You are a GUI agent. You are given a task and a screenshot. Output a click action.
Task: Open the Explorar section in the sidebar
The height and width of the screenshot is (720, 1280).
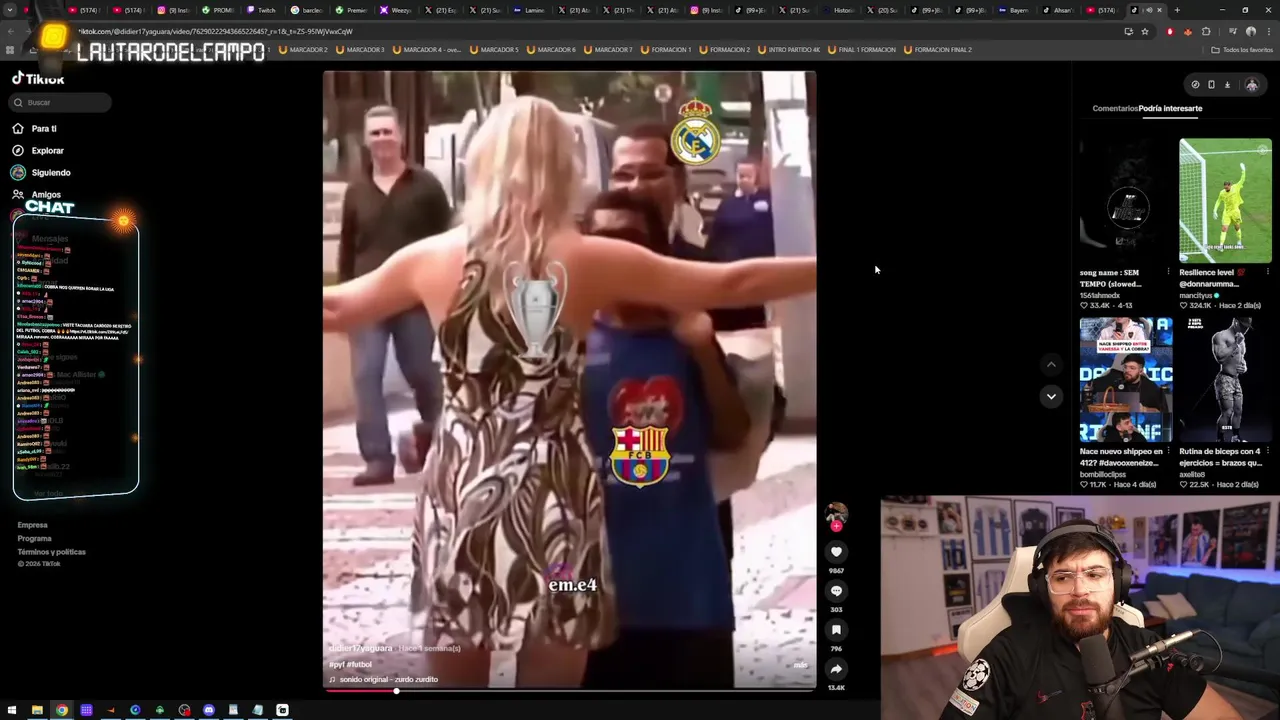47,150
